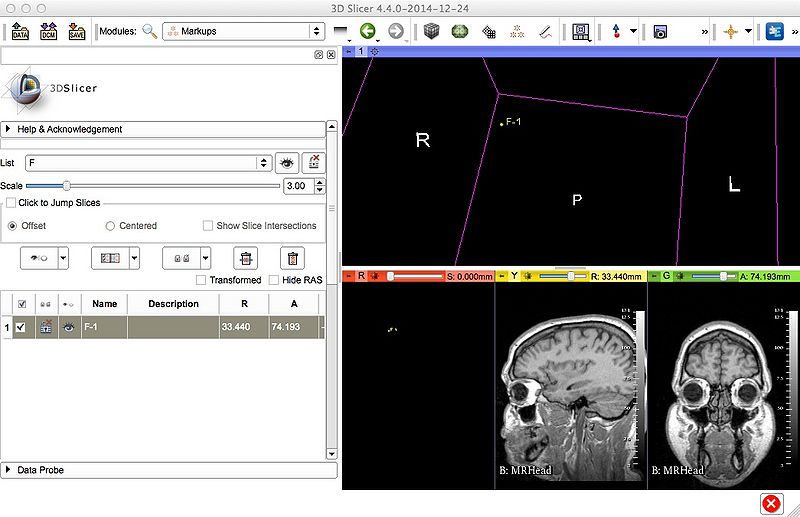This screenshot has height=517, width=800.
Task: Open lock options dropdown arrow
Action: [x=206, y=258]
